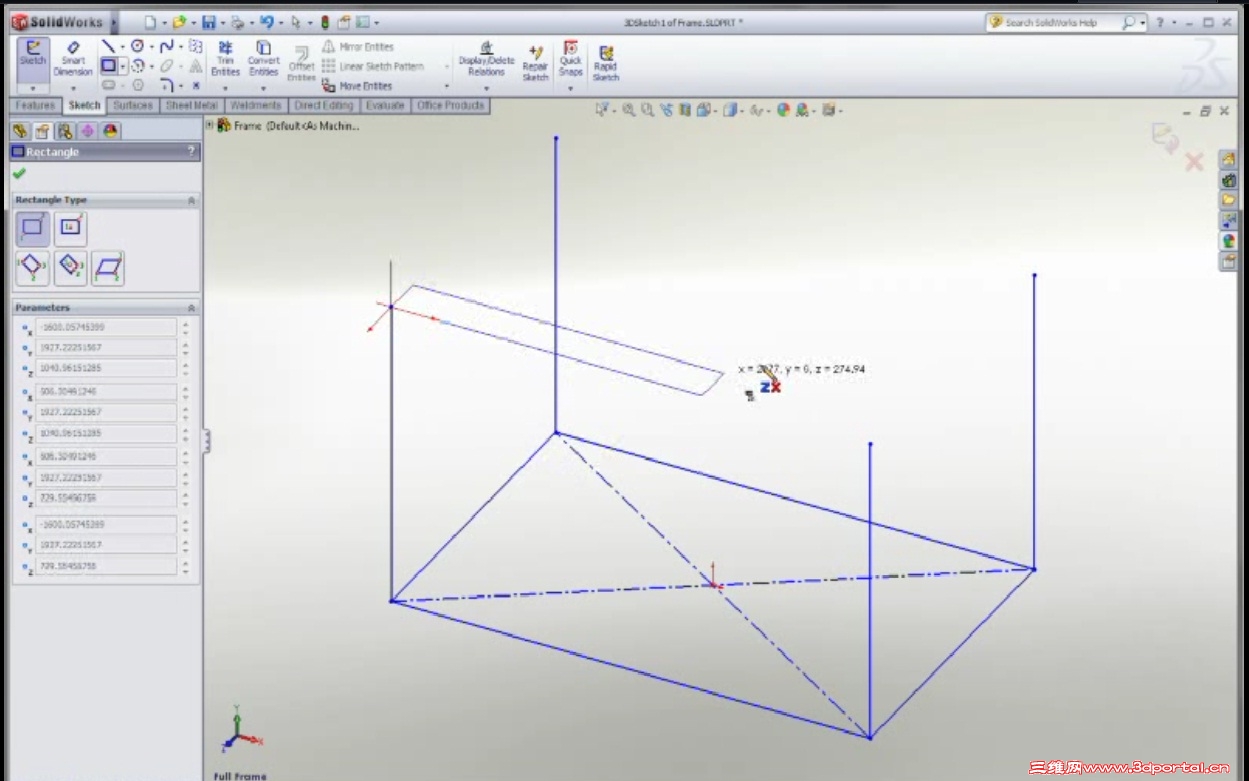Click Convert Entities tool
The width and height of the screenshot is (1249, 781).
pos(263,59)
